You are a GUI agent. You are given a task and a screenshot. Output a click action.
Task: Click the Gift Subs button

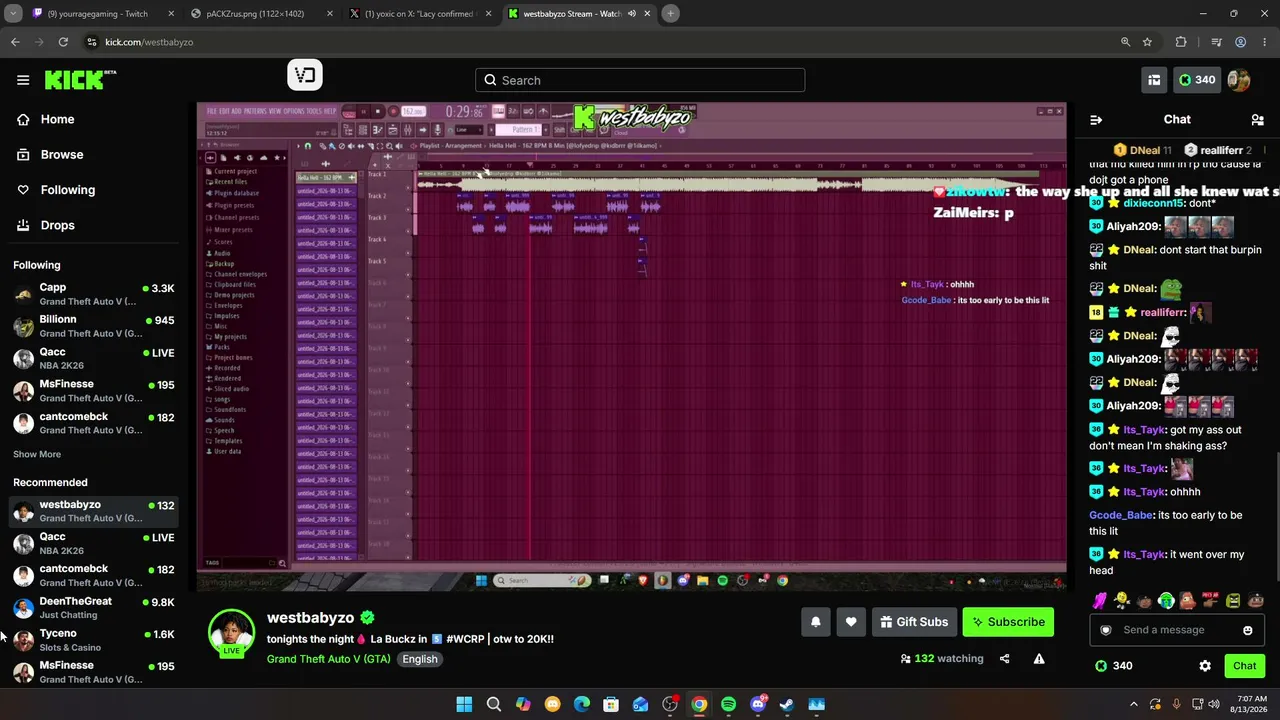tap(914, 622)
